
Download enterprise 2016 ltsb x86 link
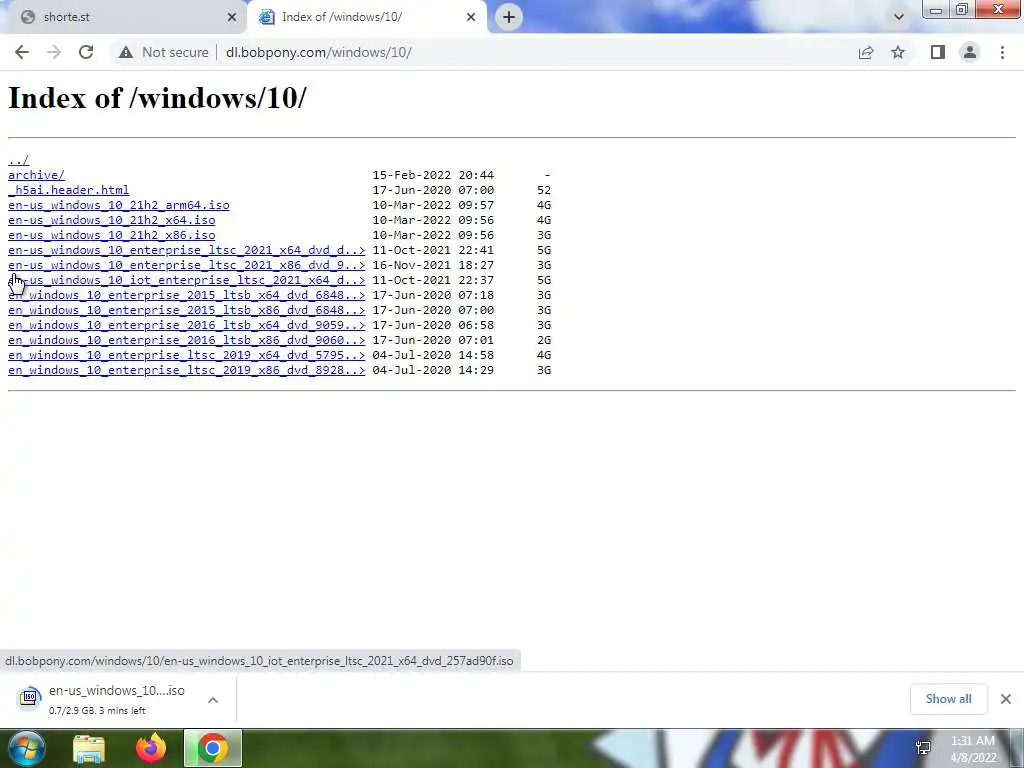[x=187, y=340]
